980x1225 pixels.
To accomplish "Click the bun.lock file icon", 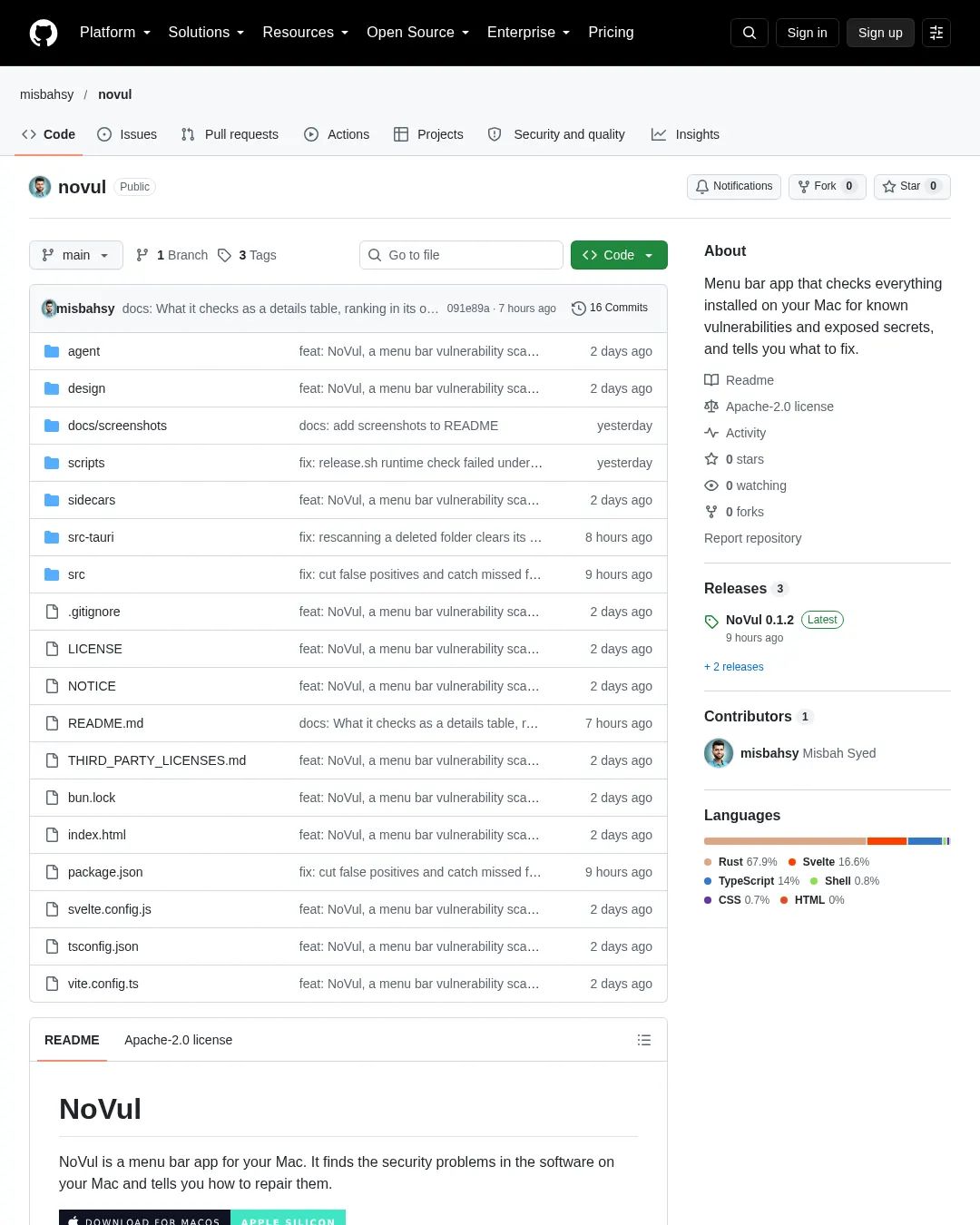I will coord(52,798).
